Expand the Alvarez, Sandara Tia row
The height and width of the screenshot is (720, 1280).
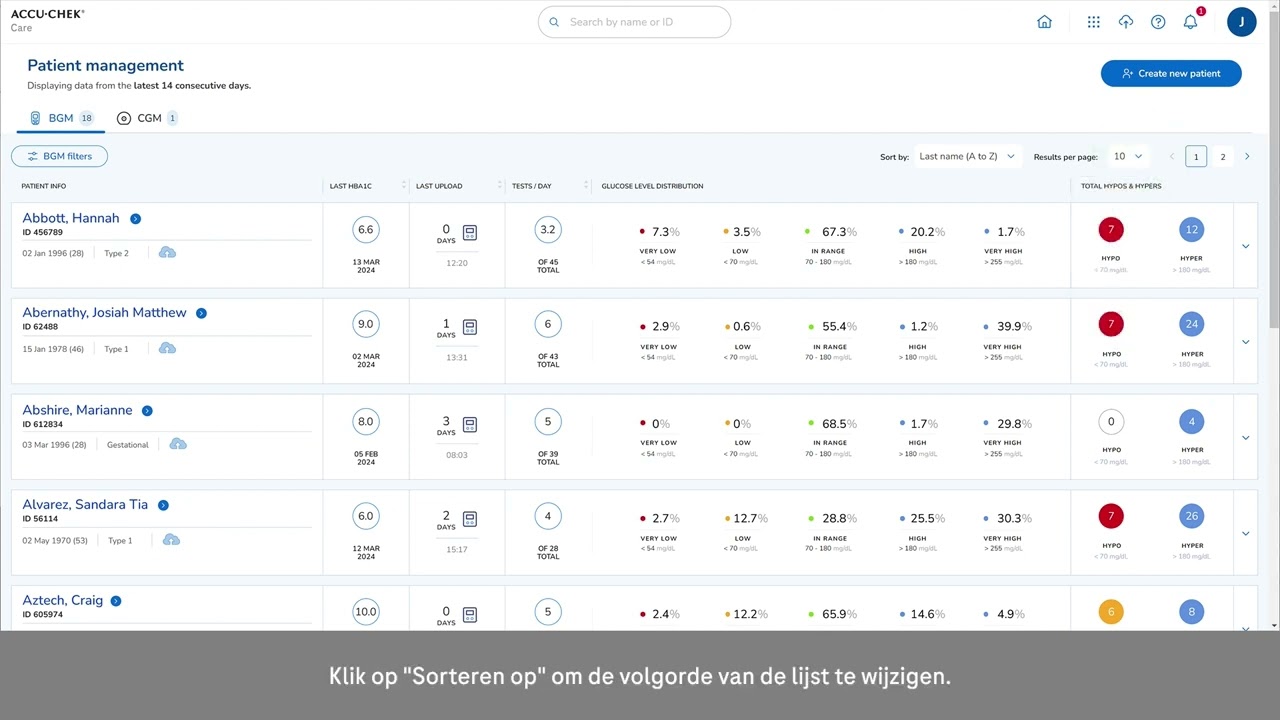coord(1245,533)
